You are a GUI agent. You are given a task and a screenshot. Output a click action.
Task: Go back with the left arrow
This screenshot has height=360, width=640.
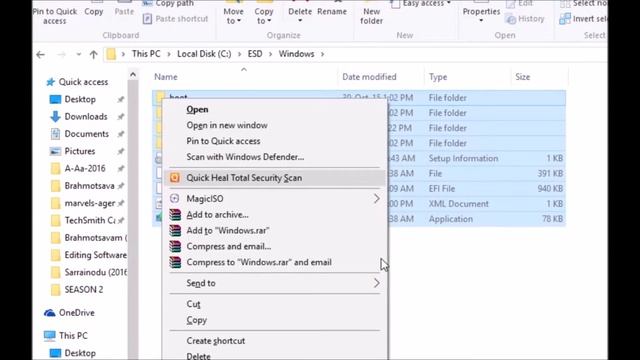pyautogui.click(x=40, y=54)
